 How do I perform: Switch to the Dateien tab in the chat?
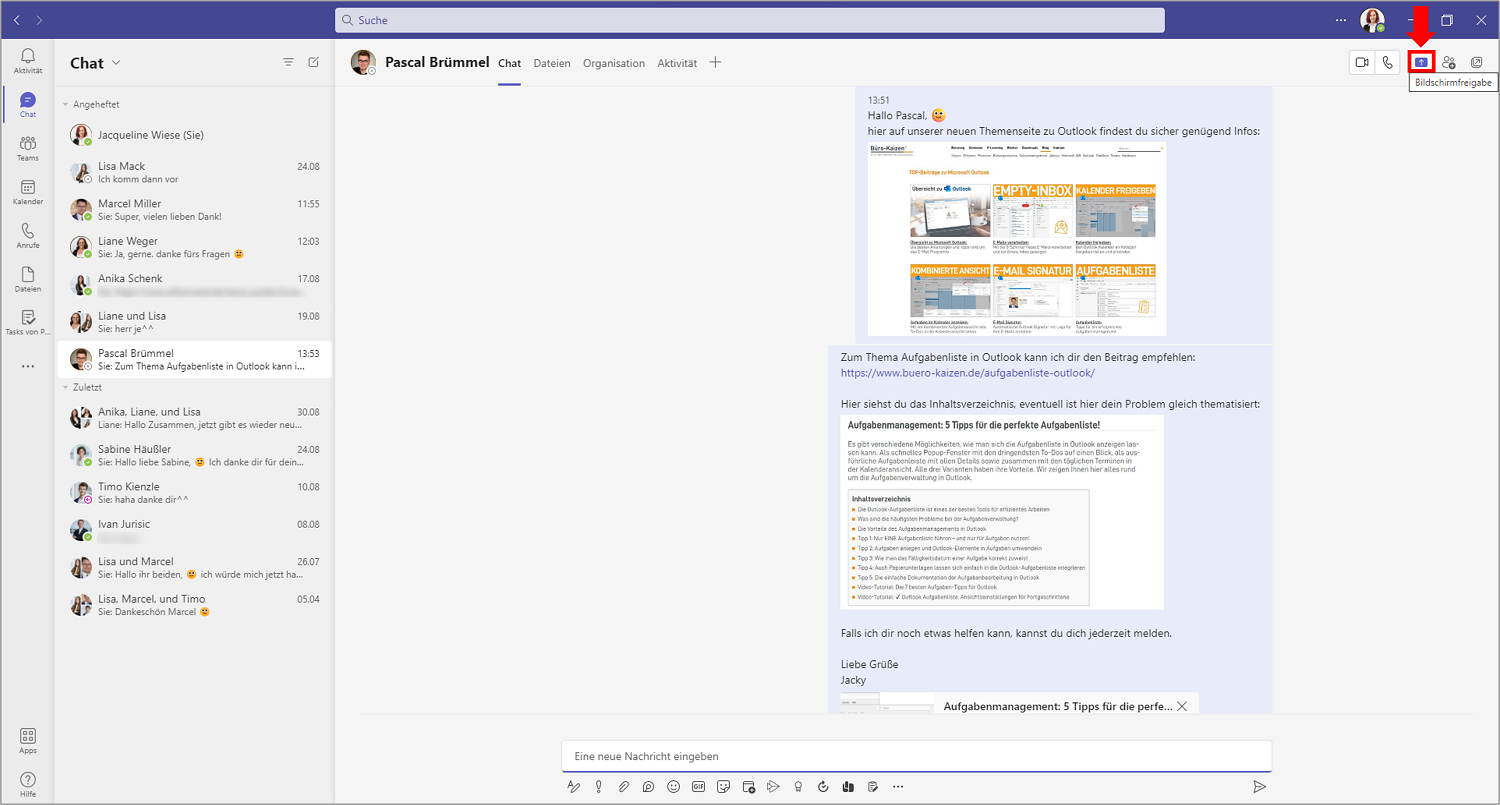tap(552, 63)
